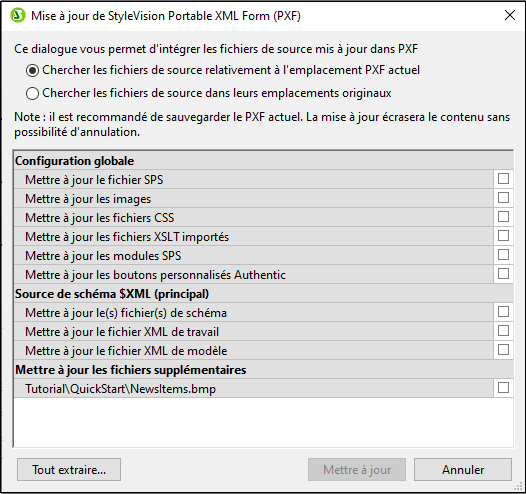Enable updating the SPS file checkbox
Screen dimensions: 526x494
click(503, 179)
